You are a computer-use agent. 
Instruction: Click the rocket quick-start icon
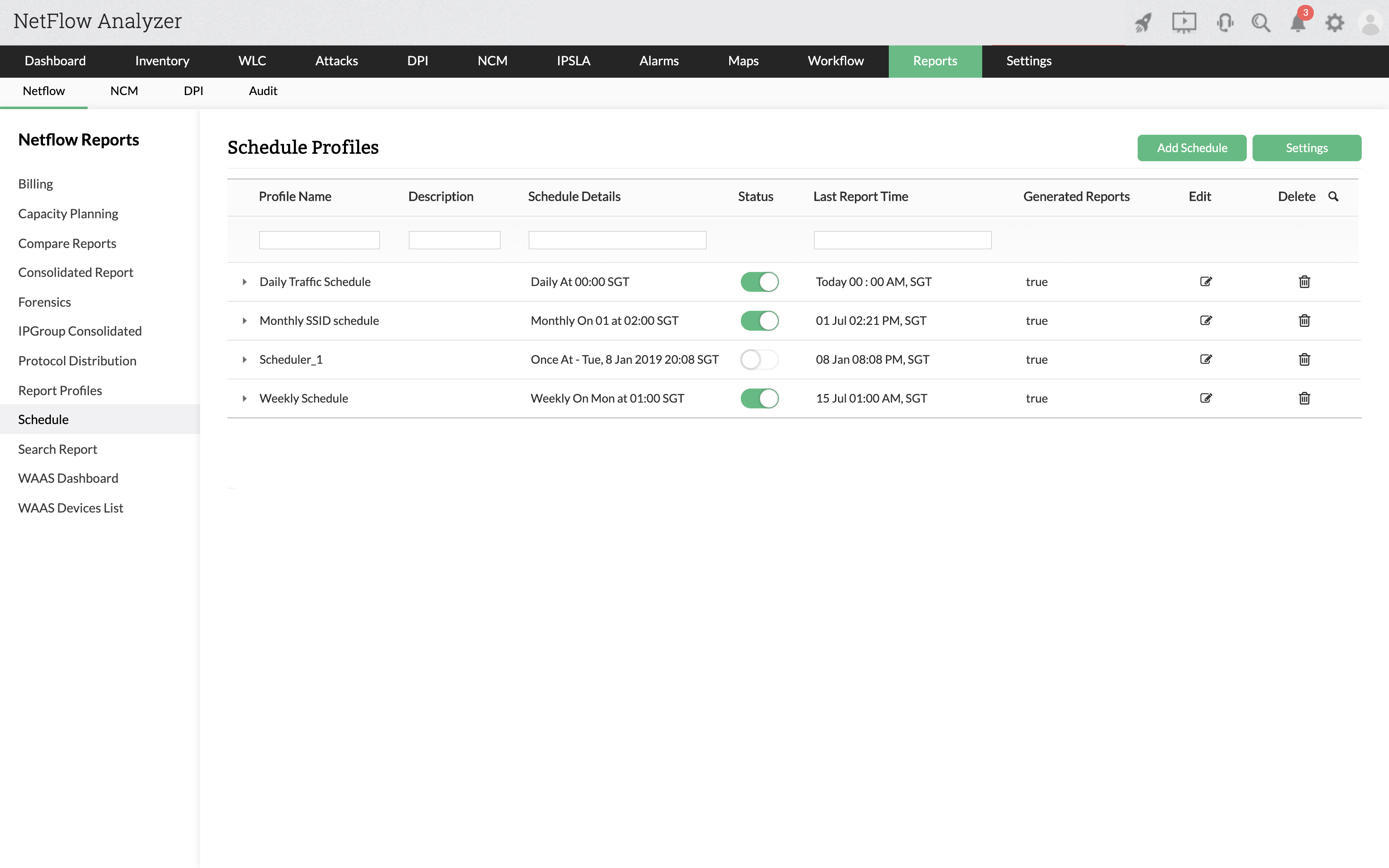coord(1143,23)
